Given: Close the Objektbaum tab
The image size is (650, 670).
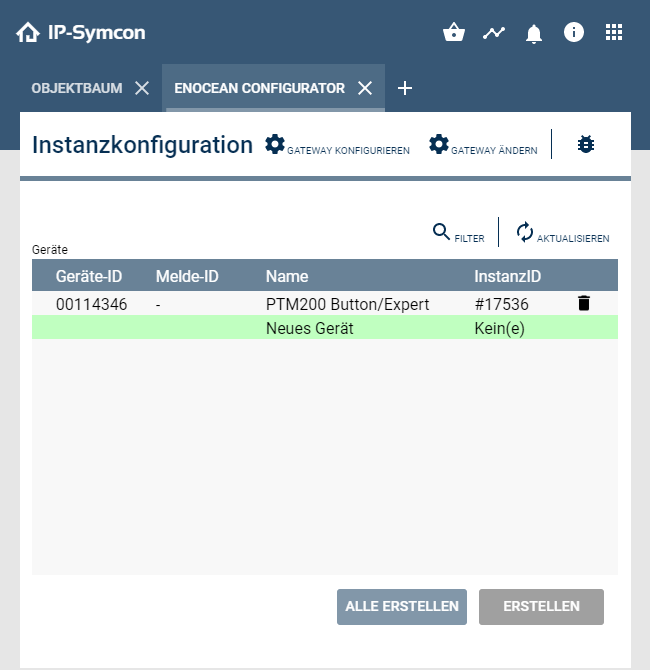Looking at the screenshot, I should (142, 88).
